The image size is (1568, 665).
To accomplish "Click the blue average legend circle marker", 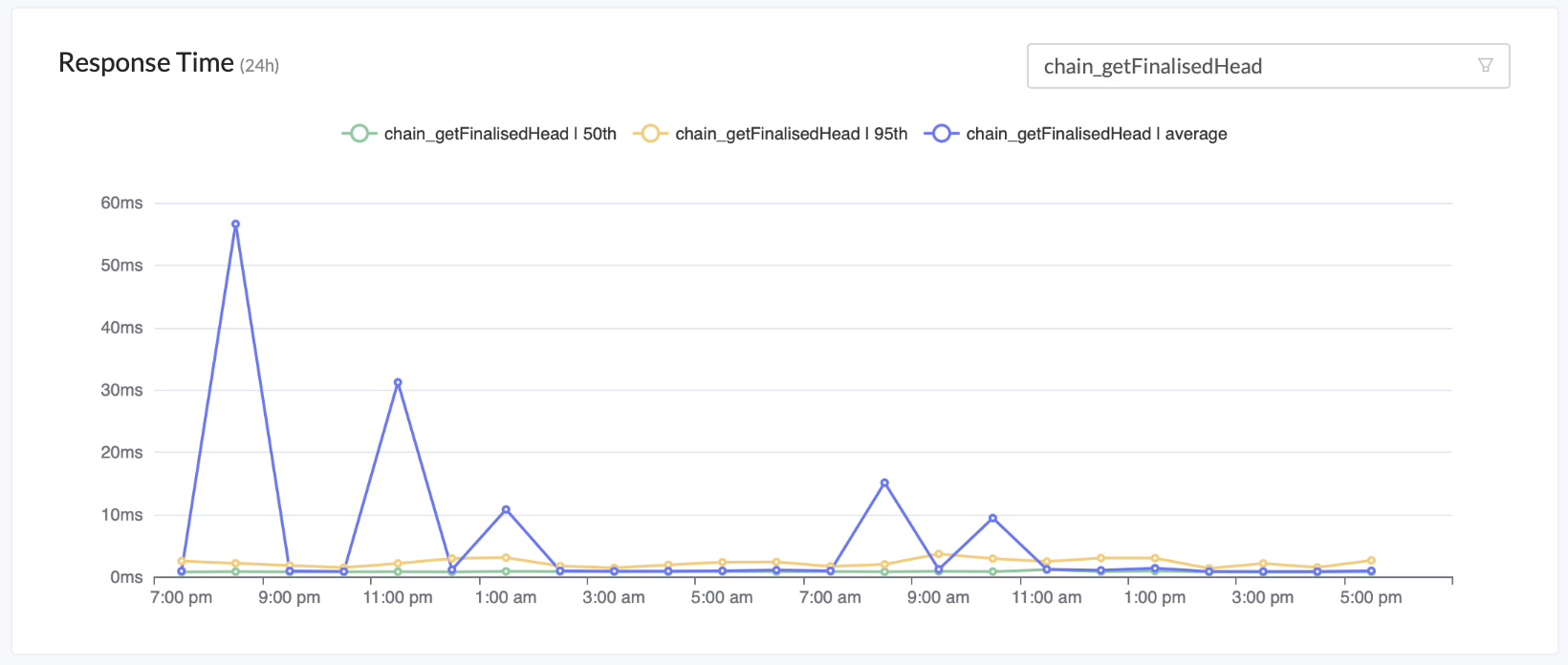I will coord(941,134).
